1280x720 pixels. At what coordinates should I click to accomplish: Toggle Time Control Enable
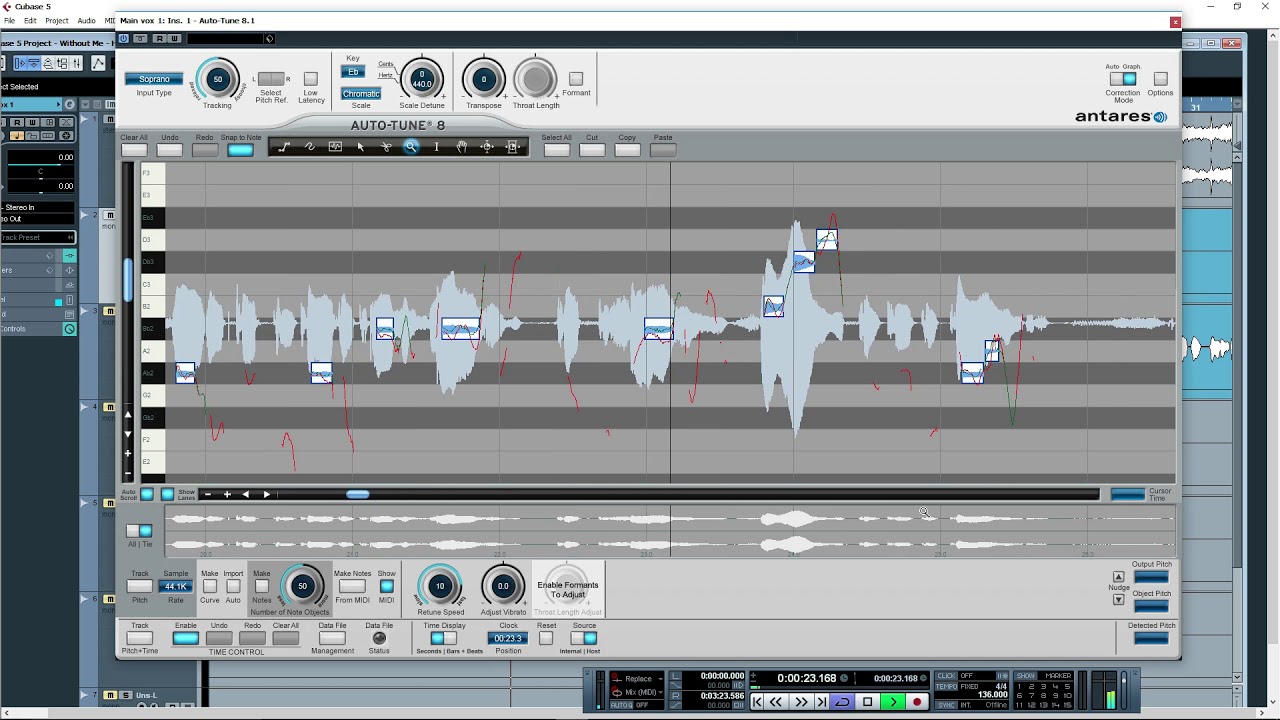[185, 638]
